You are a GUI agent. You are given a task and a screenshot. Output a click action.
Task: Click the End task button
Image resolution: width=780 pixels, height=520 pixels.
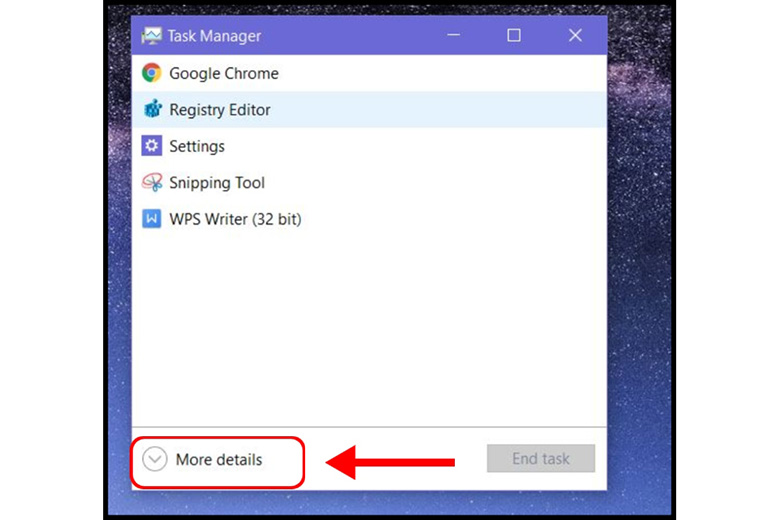click(541, 458)
